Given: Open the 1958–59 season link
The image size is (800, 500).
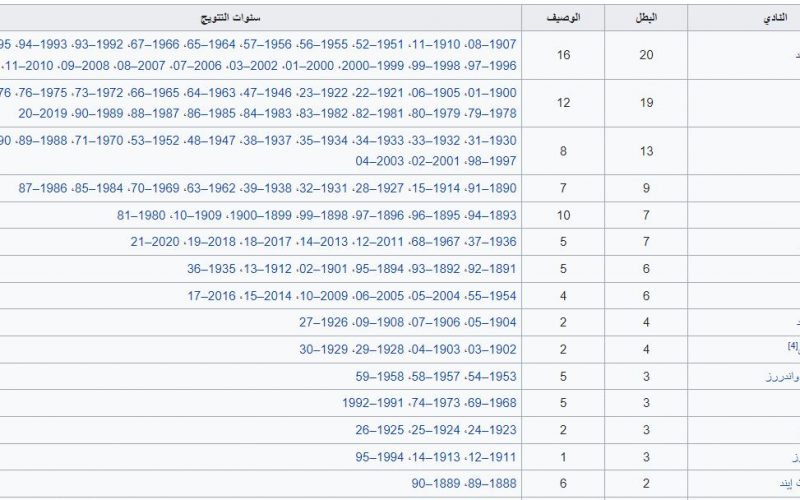Looking at the screenshot, I should click(x=380, y=376).
